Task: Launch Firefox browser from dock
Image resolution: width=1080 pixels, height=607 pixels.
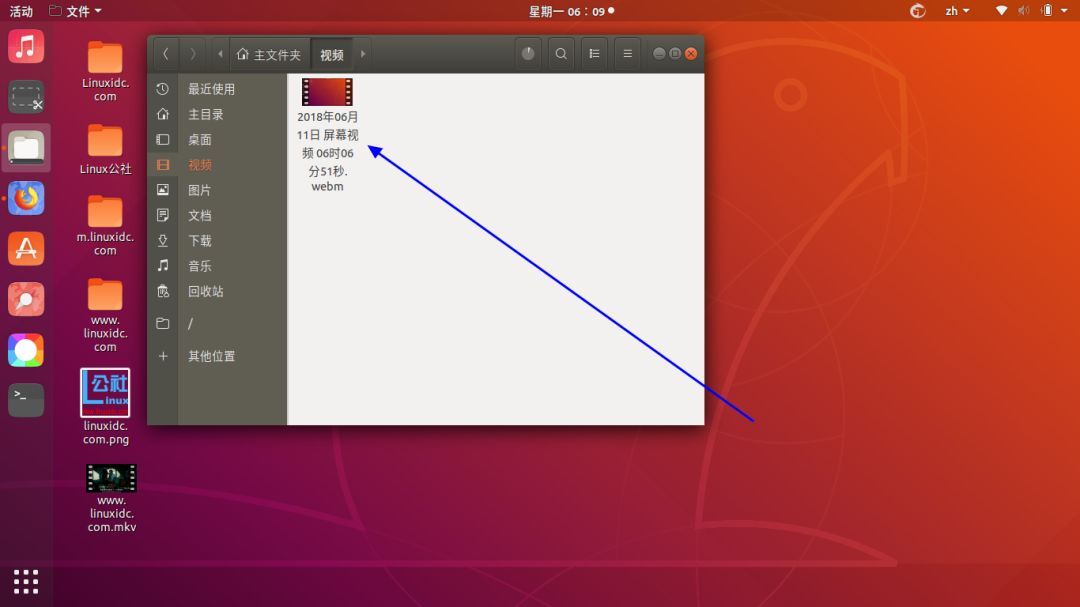Action: click(26, 198)
